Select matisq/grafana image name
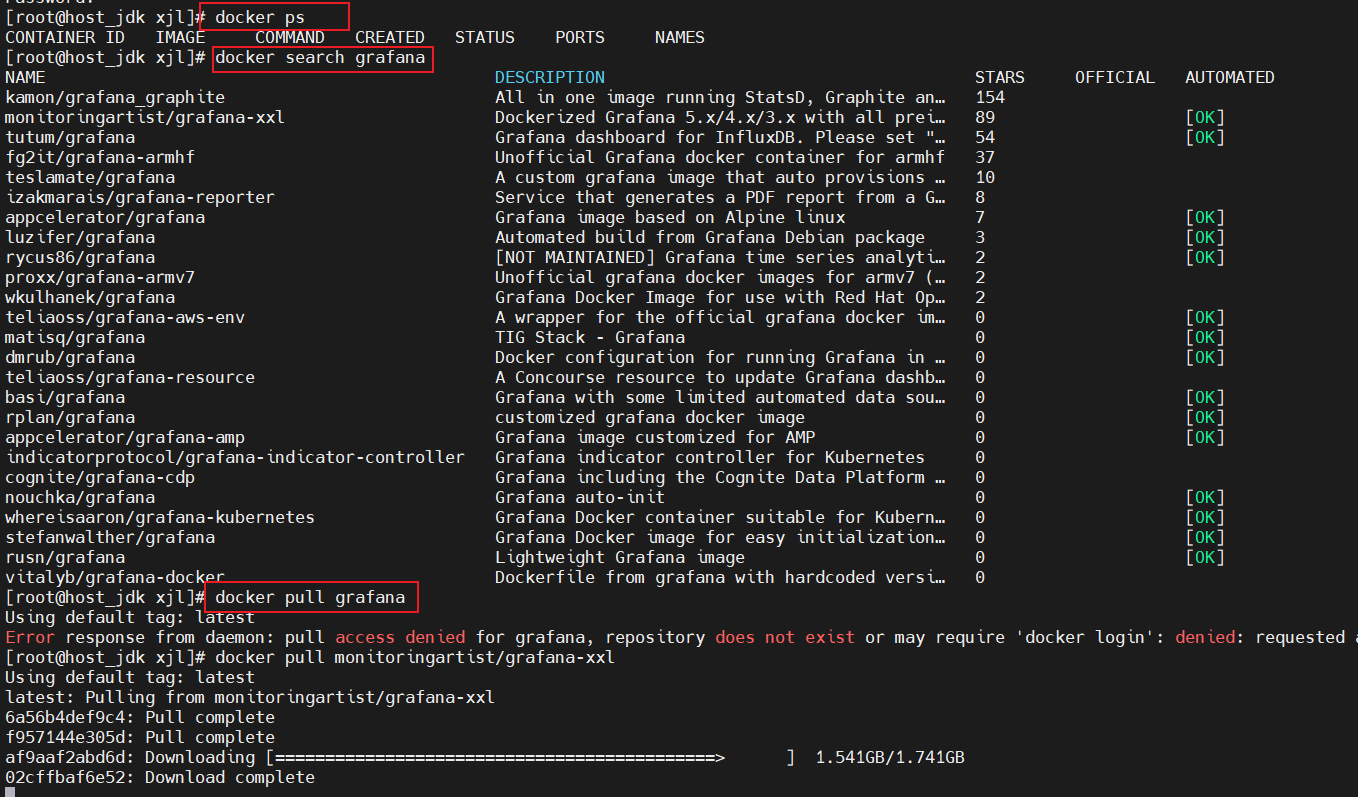 [x=75, y=337]
